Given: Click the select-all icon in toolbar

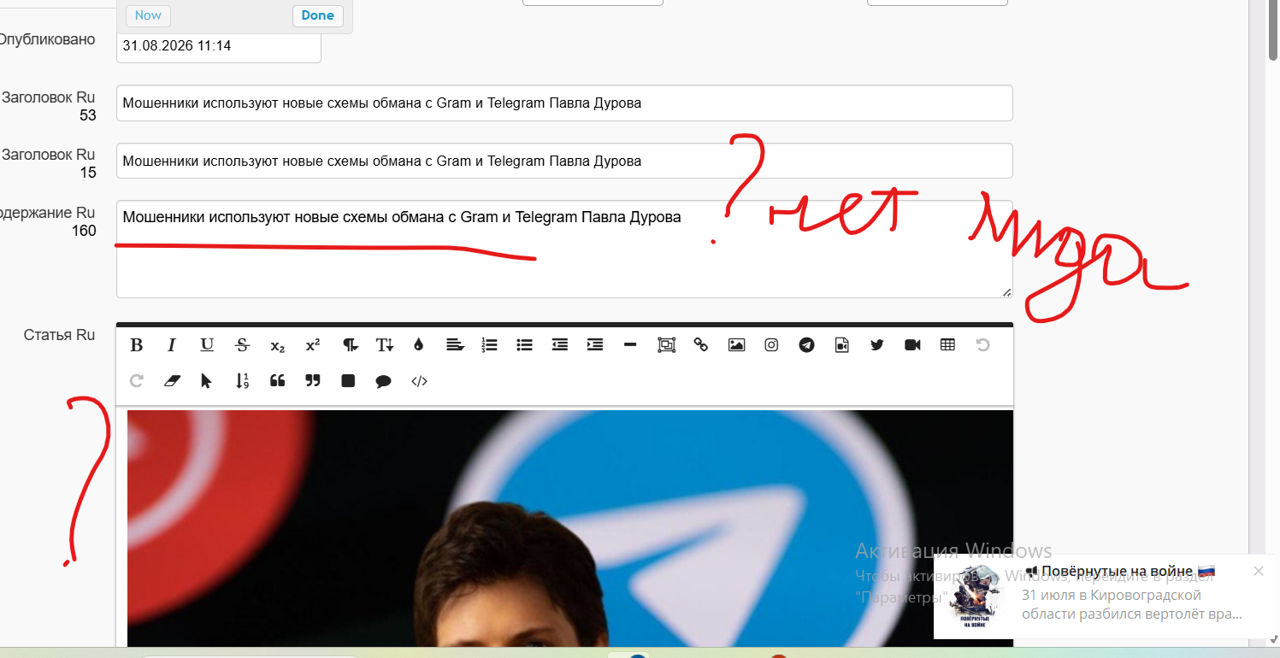Looking at the screenshot, I should click(x=666, y=345).
